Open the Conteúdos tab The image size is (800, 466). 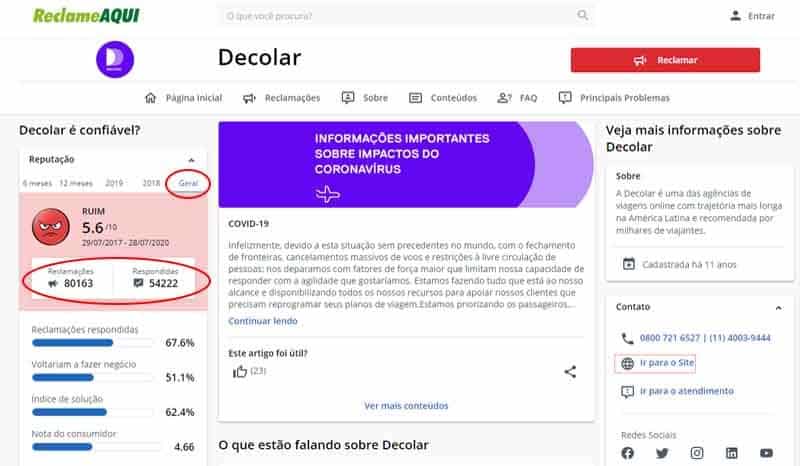(x=454, y=98)
